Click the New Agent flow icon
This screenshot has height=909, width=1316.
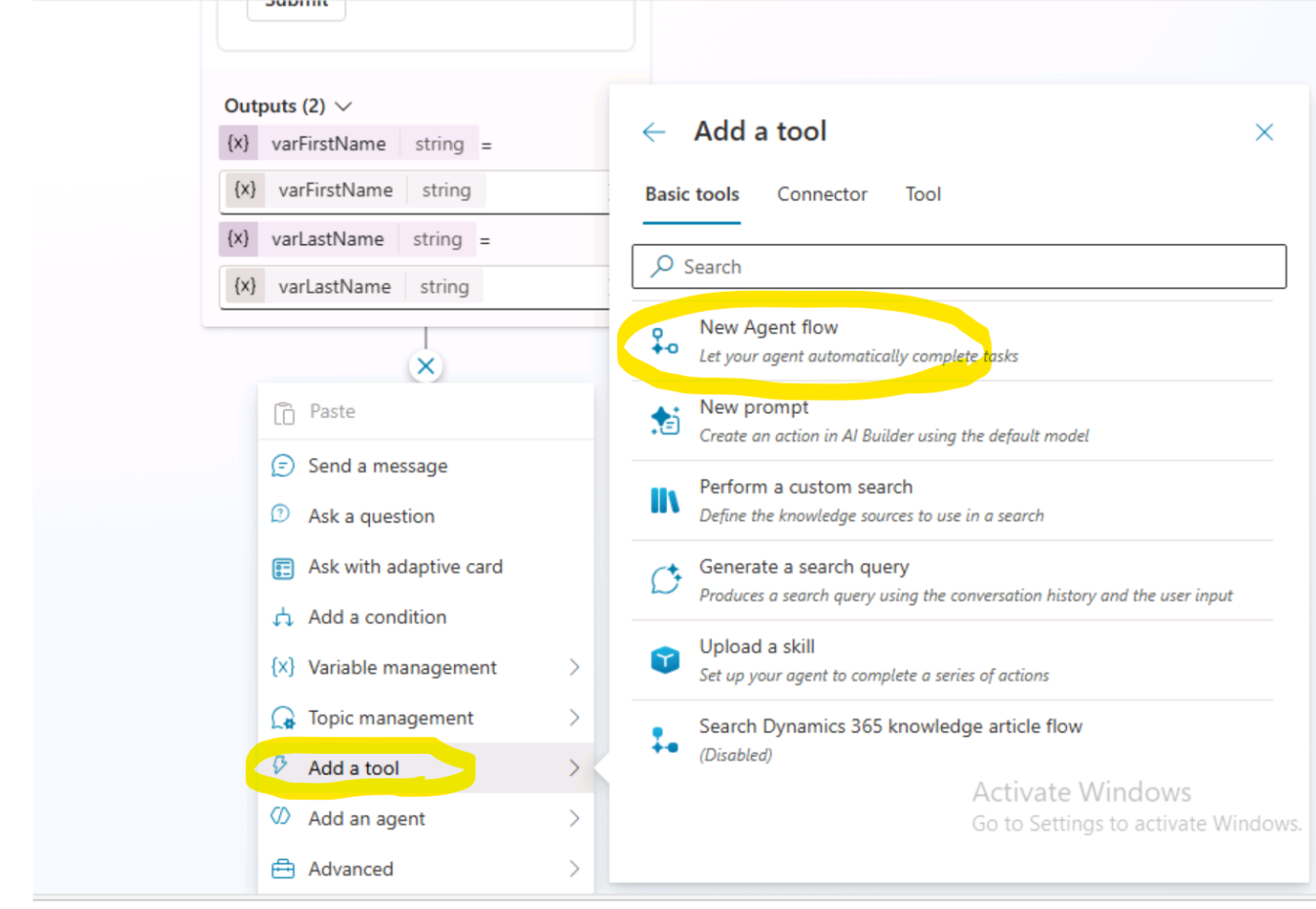pos(665,341)
